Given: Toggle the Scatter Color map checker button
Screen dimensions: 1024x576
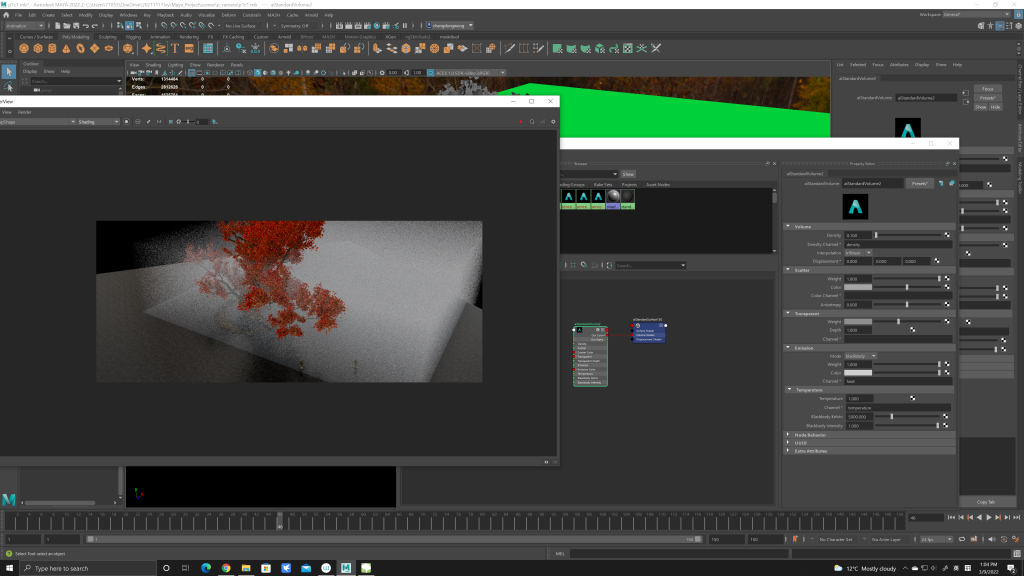Looking at the screenshot, I should (947, 287).
